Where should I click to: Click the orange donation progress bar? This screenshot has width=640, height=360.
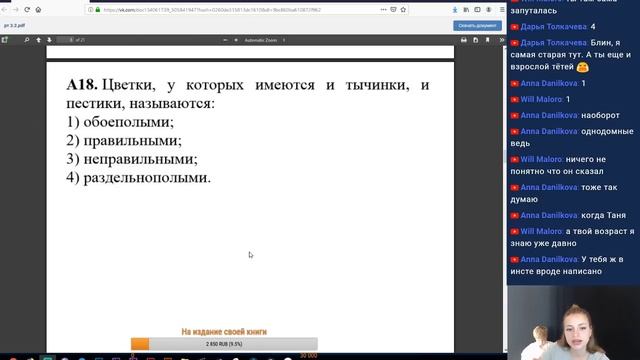tap(224, 344)
